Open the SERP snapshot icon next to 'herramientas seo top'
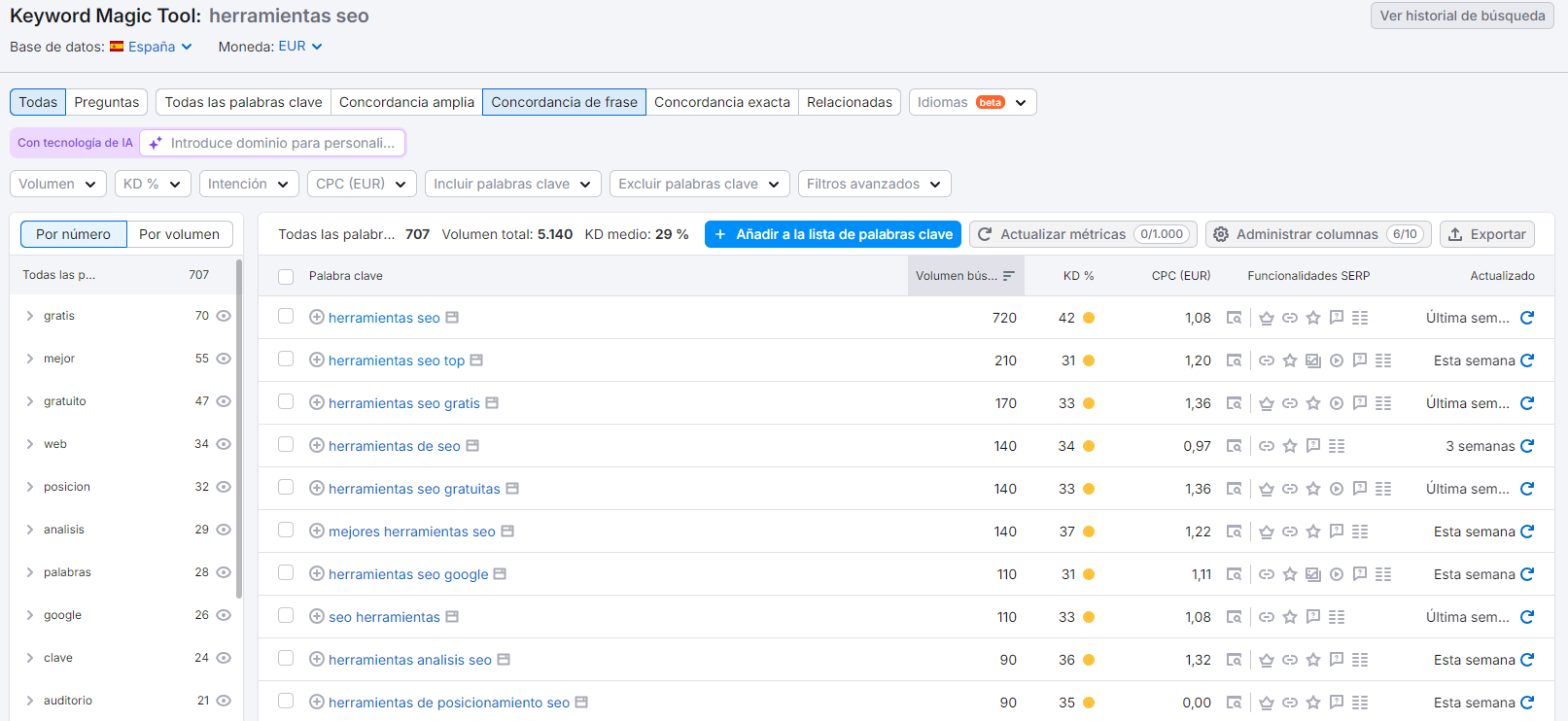 pyautogui.click(x=476, y=360)
